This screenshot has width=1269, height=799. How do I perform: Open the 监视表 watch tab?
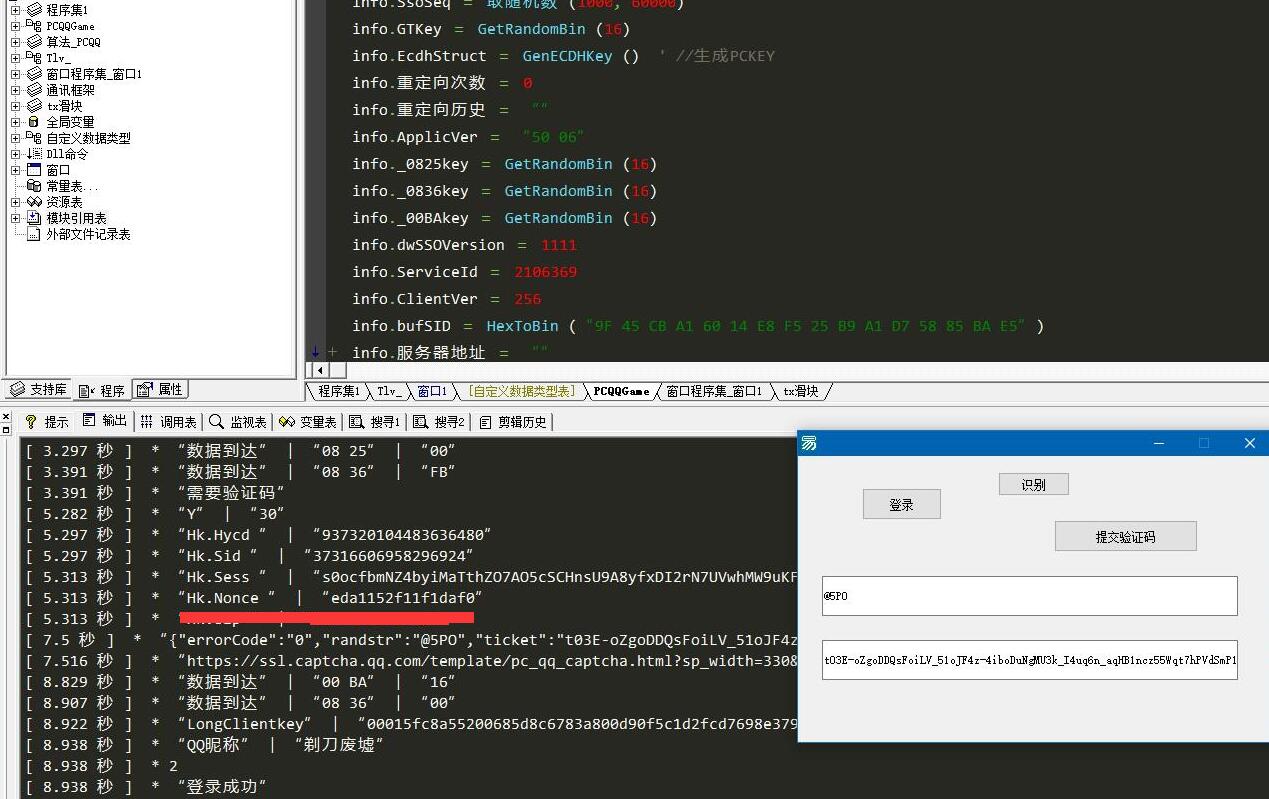(238, 422)
